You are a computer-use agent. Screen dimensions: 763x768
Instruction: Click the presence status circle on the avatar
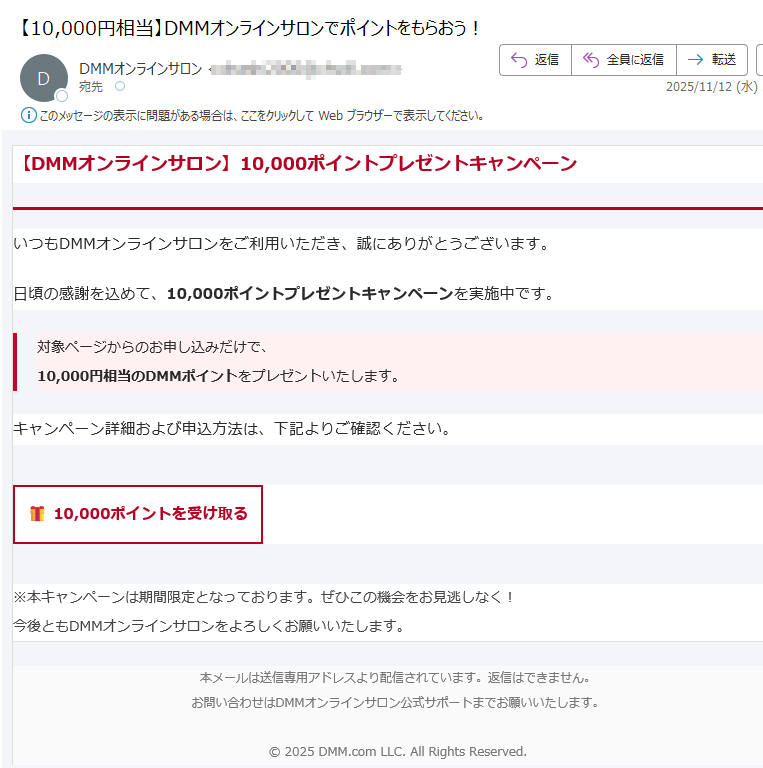[x=62, y=96]
